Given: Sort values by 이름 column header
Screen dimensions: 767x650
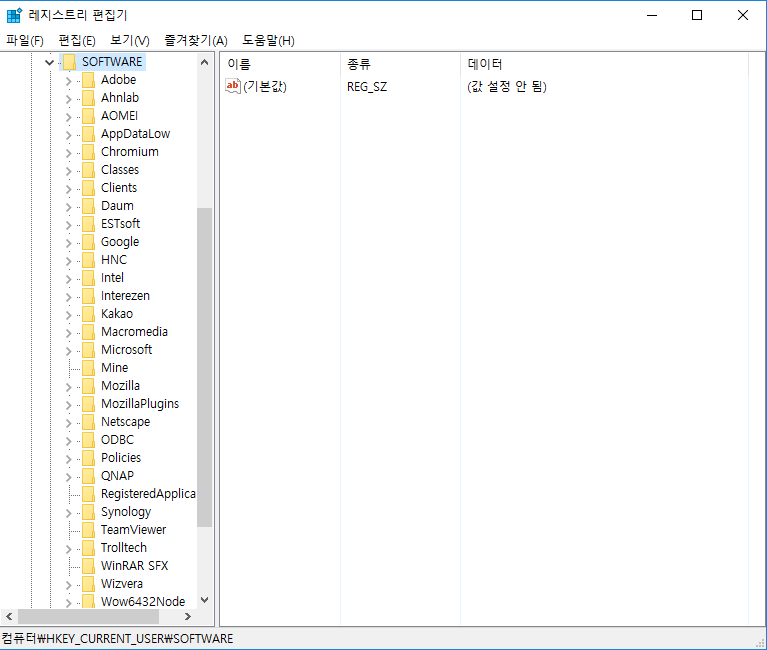Looking at the screenshot, I should coord(280,64).
